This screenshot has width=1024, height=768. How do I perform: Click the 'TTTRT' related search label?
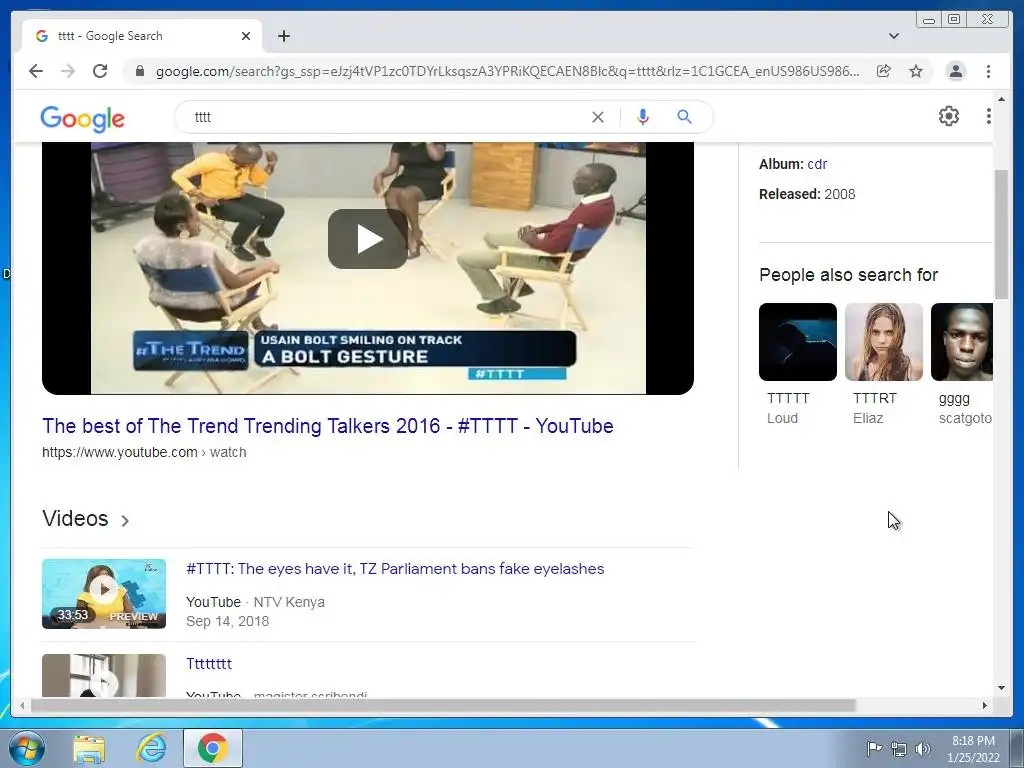coord(874,398)
